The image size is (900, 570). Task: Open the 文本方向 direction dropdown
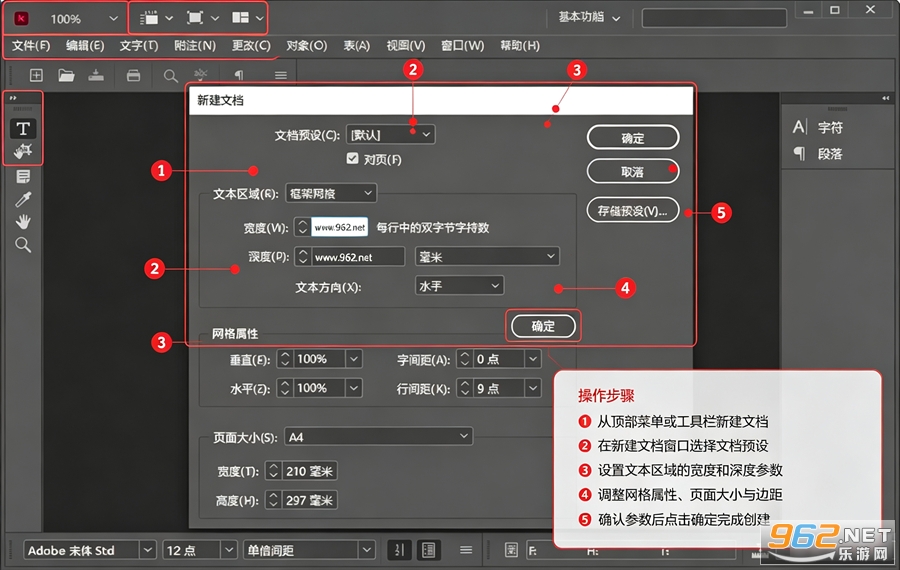pyautogui.click(x=459, y=285)
